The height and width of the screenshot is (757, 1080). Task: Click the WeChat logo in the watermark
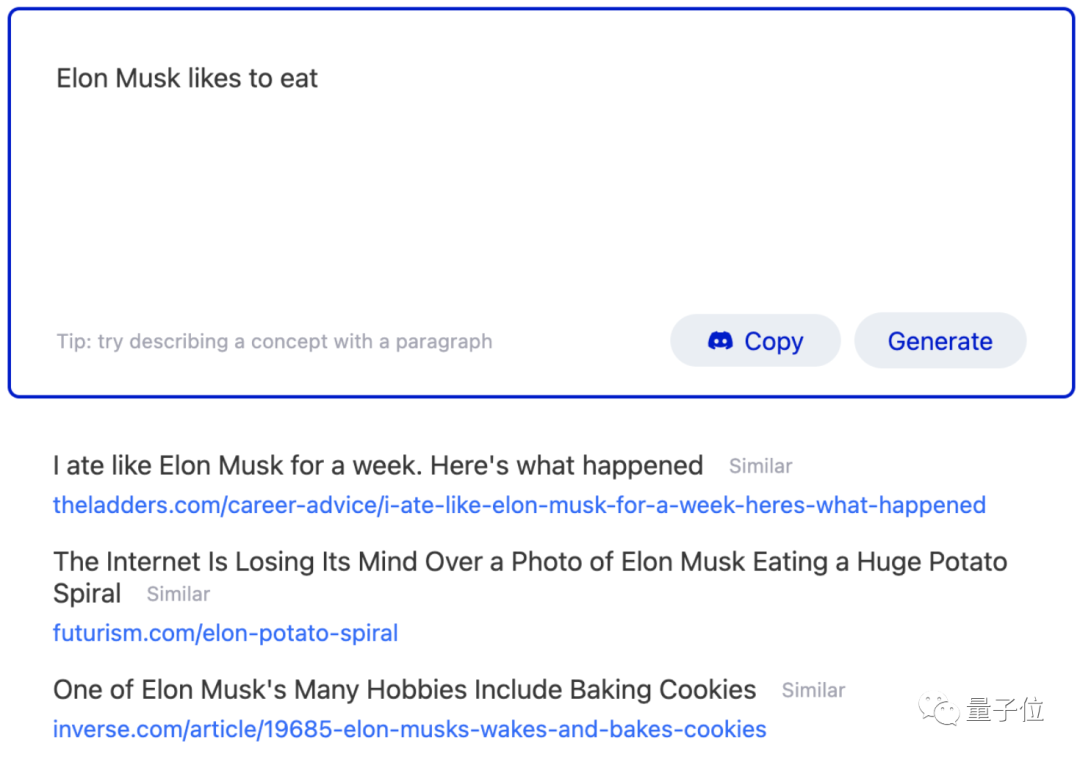(x=942, y=709)
